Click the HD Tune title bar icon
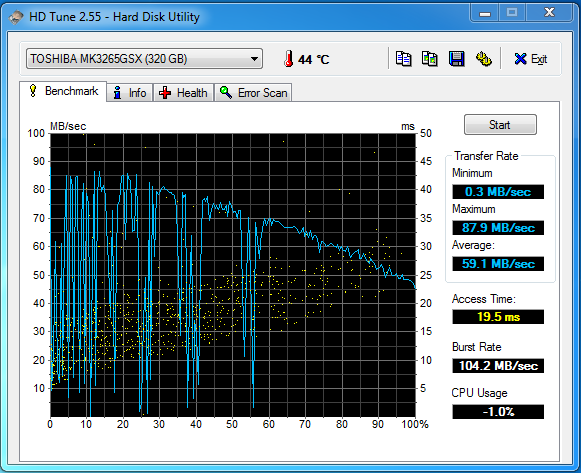Screen dimensions: 581x473 click(x=16, y=17)
